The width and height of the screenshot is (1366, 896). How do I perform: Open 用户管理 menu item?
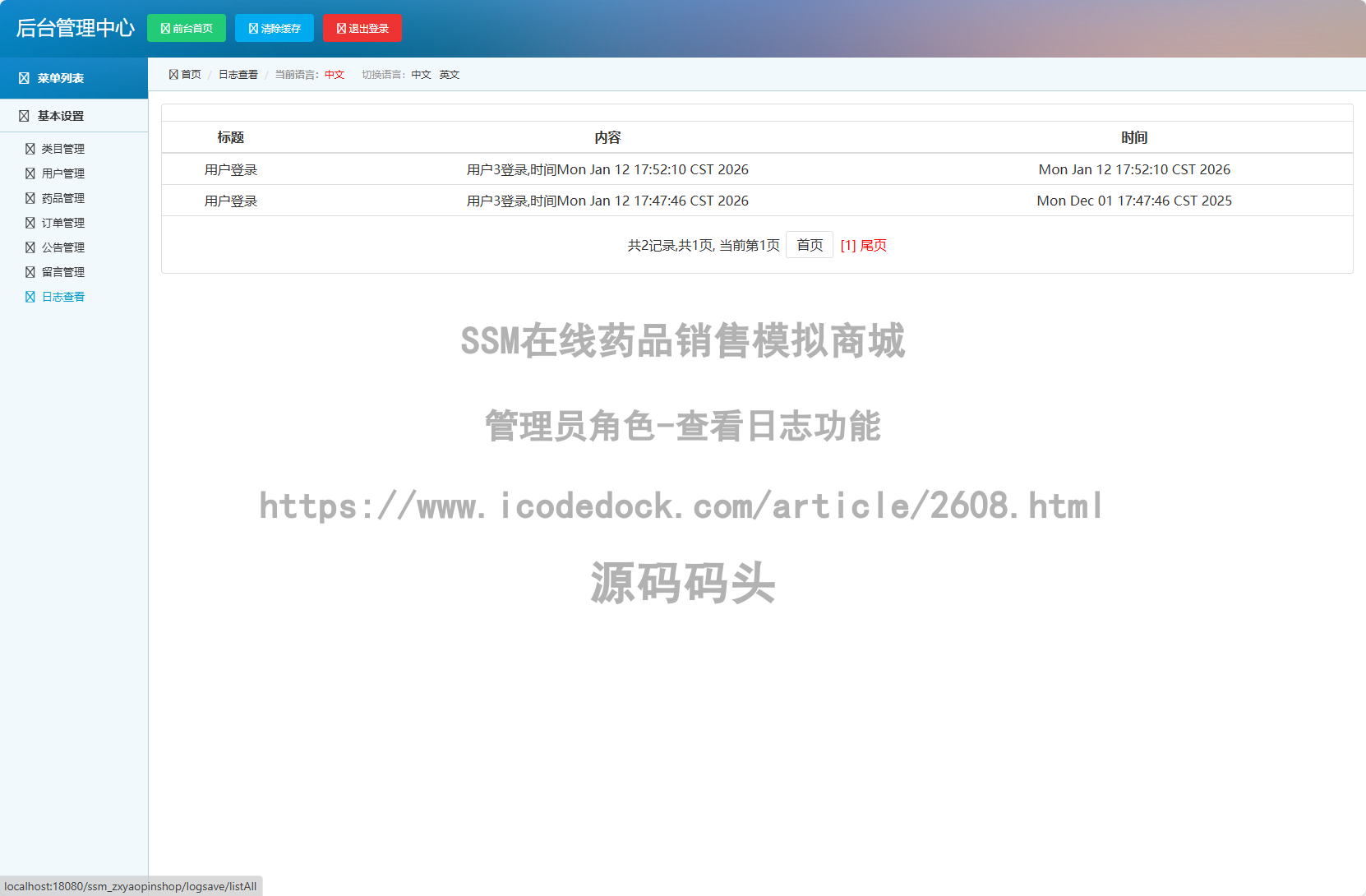click(63, 173)
